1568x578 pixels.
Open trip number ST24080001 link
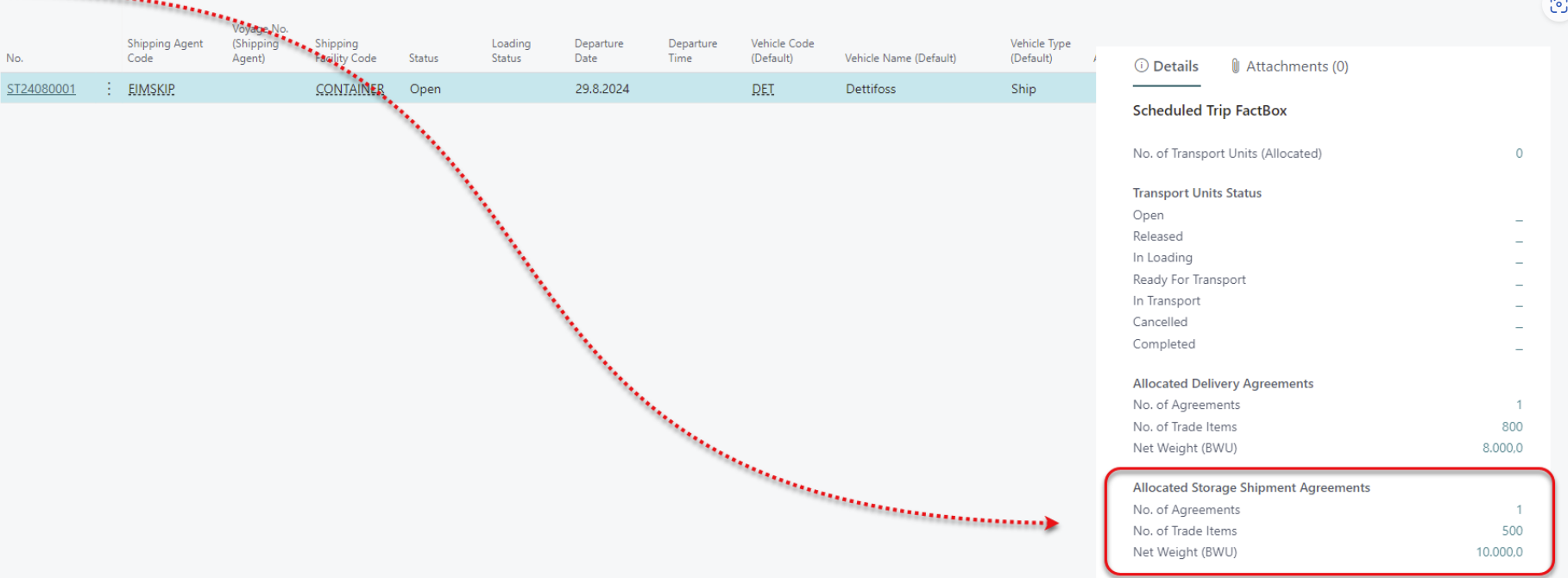coord(41,89)
